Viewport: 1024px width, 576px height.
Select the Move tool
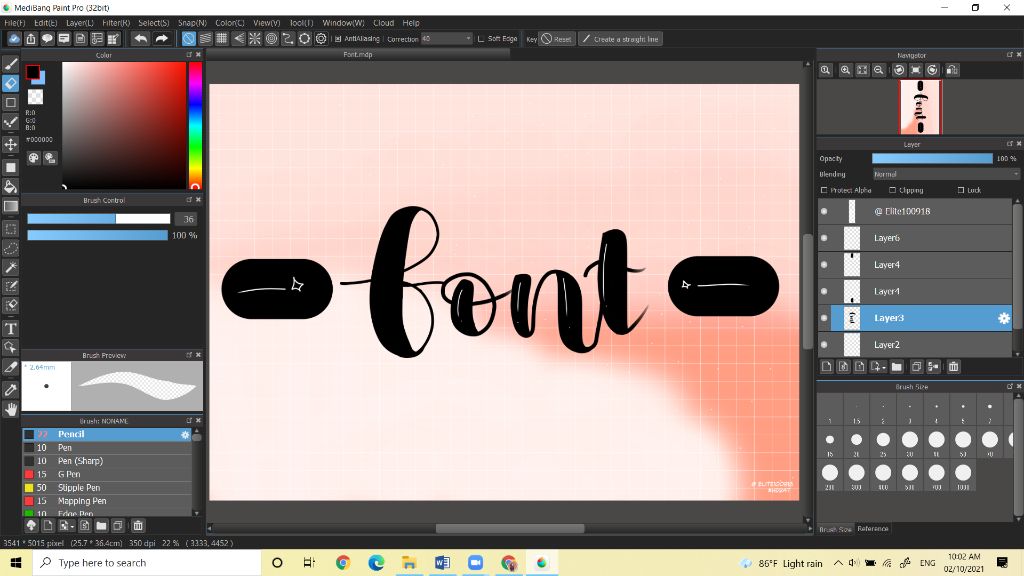click(10, 144)
